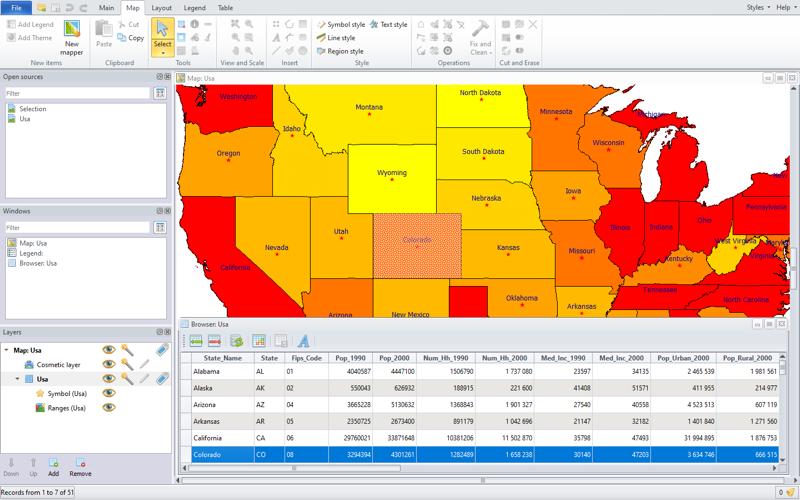Click the insert polygon tool icon
The width and height of the screenshot is (800, 500).
[289, 24]
